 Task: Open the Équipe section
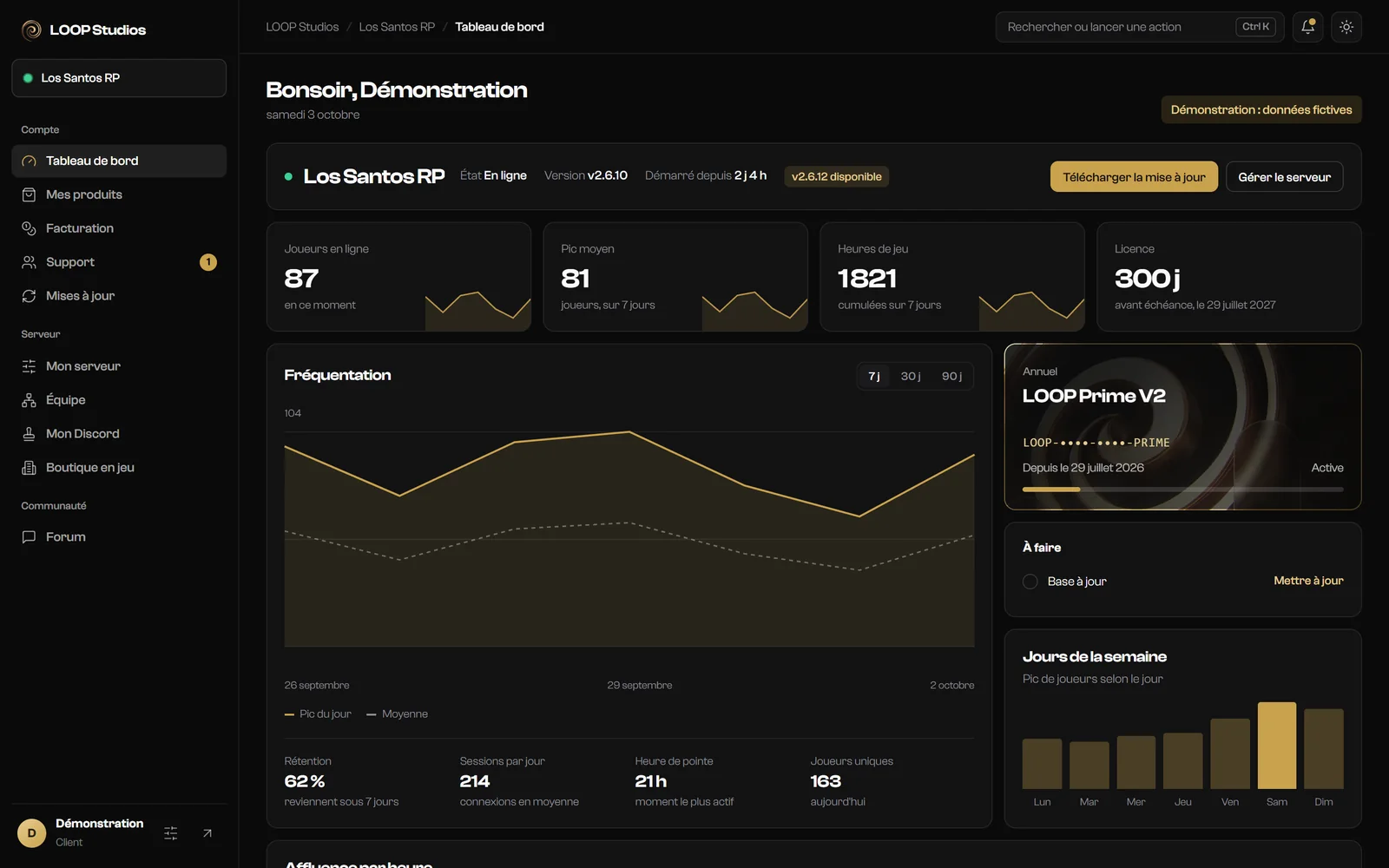119,400
